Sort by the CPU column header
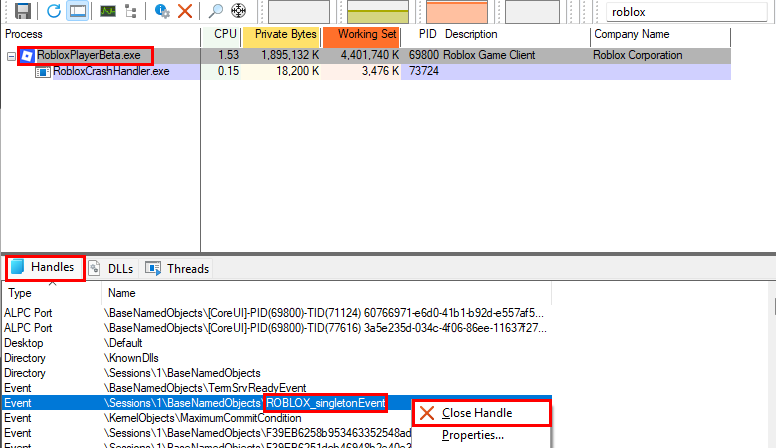Image resolution: width=776 pixels, height=448 pixels. (221, 35)
